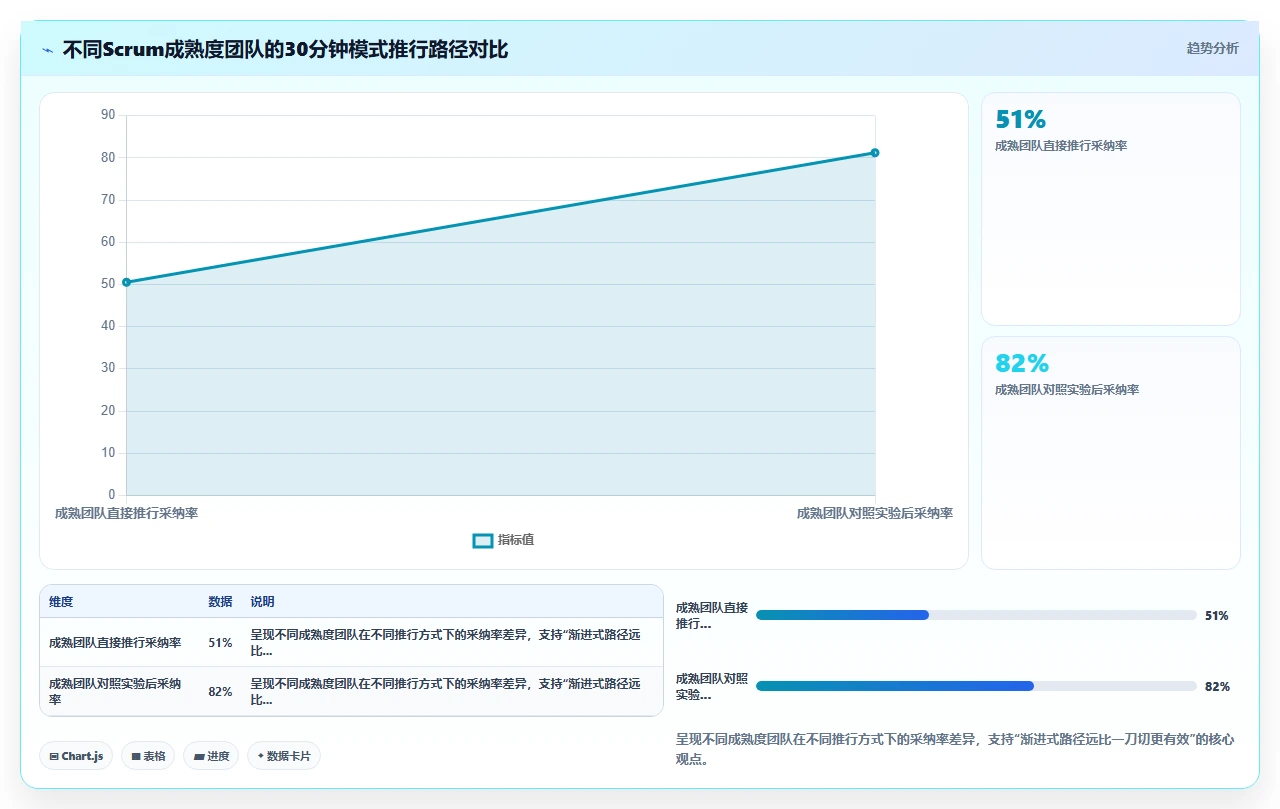Click the 说明 column header

click(262, 602)
